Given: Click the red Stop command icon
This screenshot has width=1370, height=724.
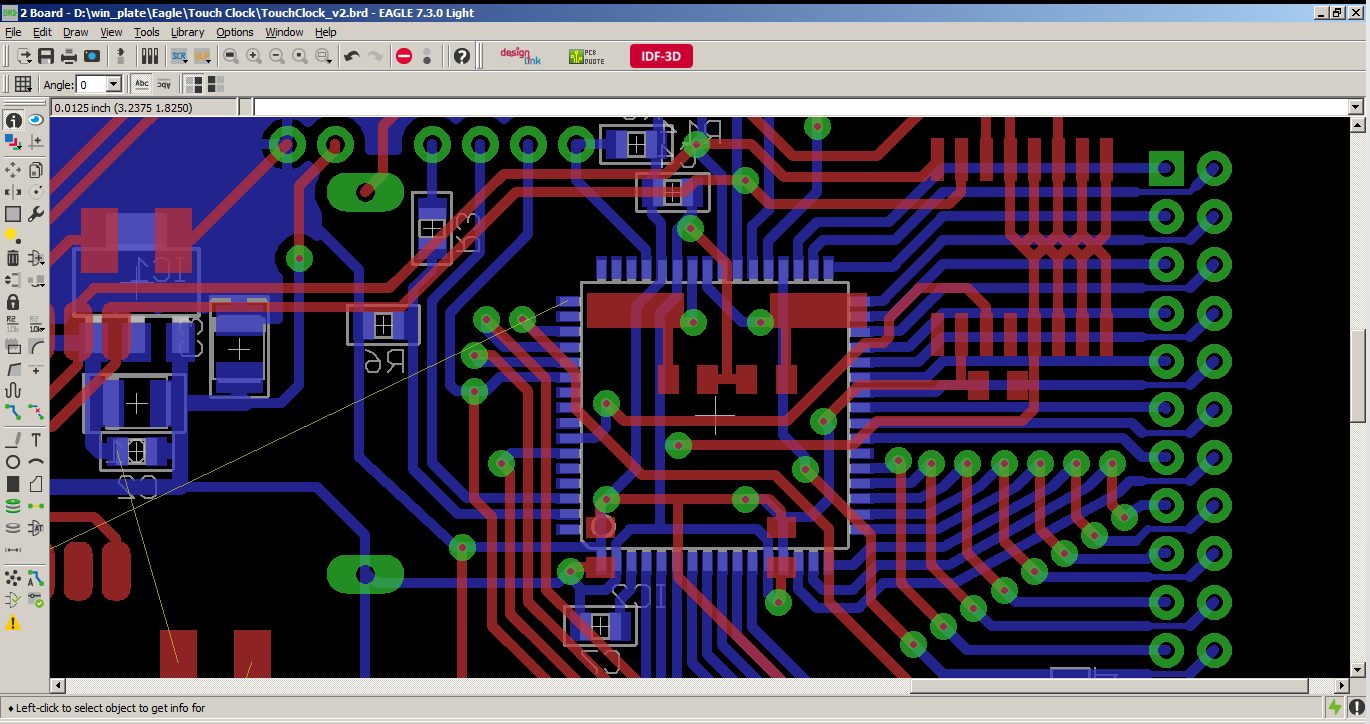Looking at the screenshot, I should 404,56.
